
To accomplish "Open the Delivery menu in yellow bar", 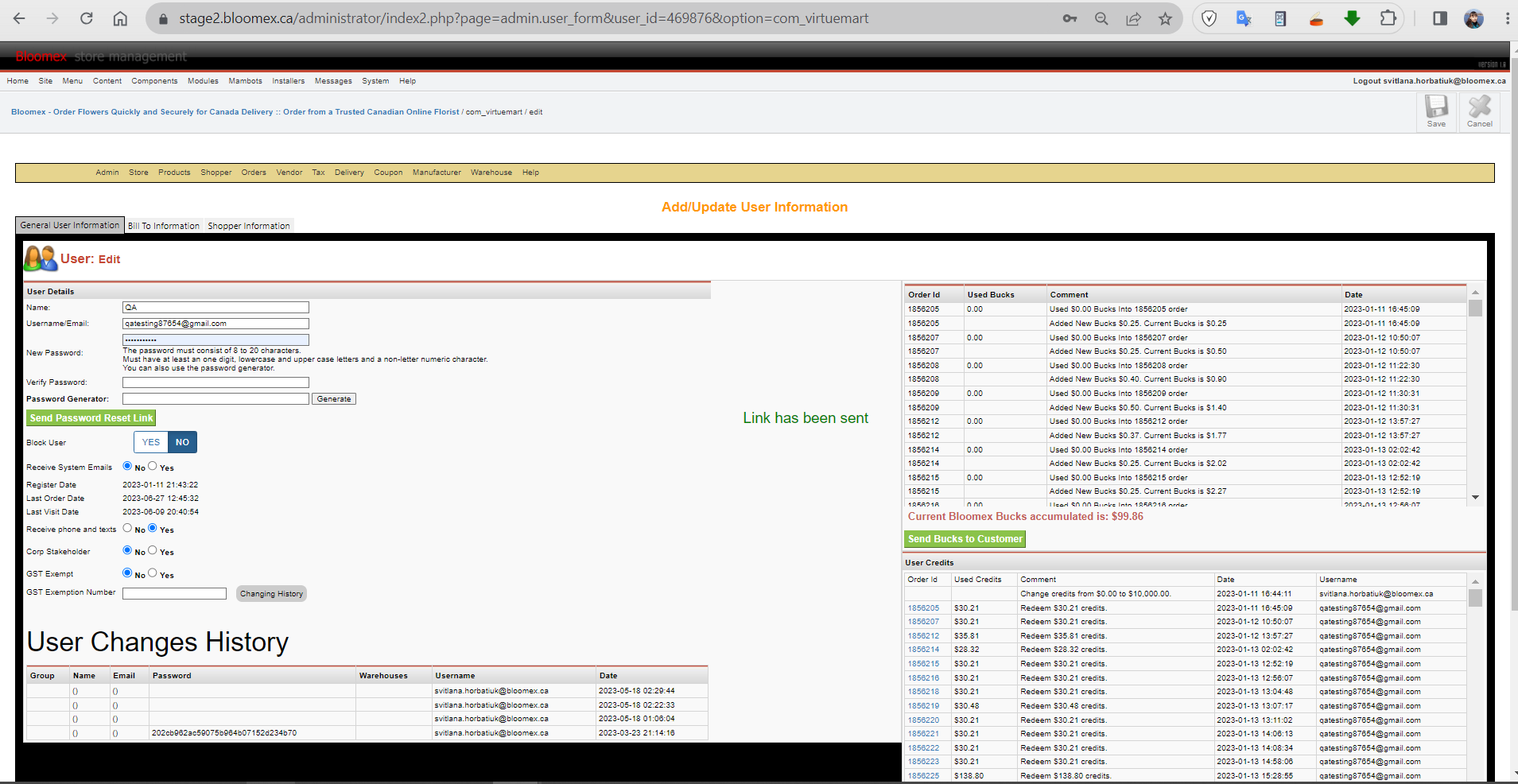I will [349, 173].
